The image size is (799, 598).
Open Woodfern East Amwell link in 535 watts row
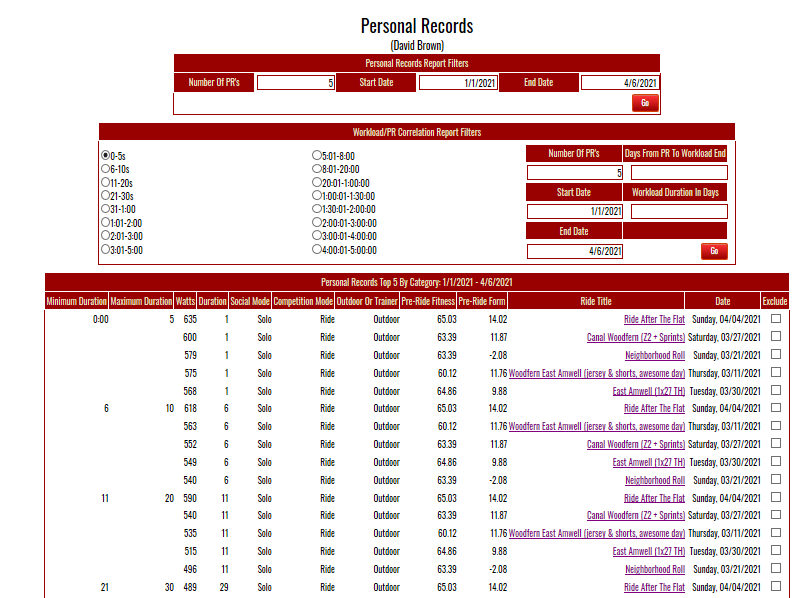(x=597, y=533)
